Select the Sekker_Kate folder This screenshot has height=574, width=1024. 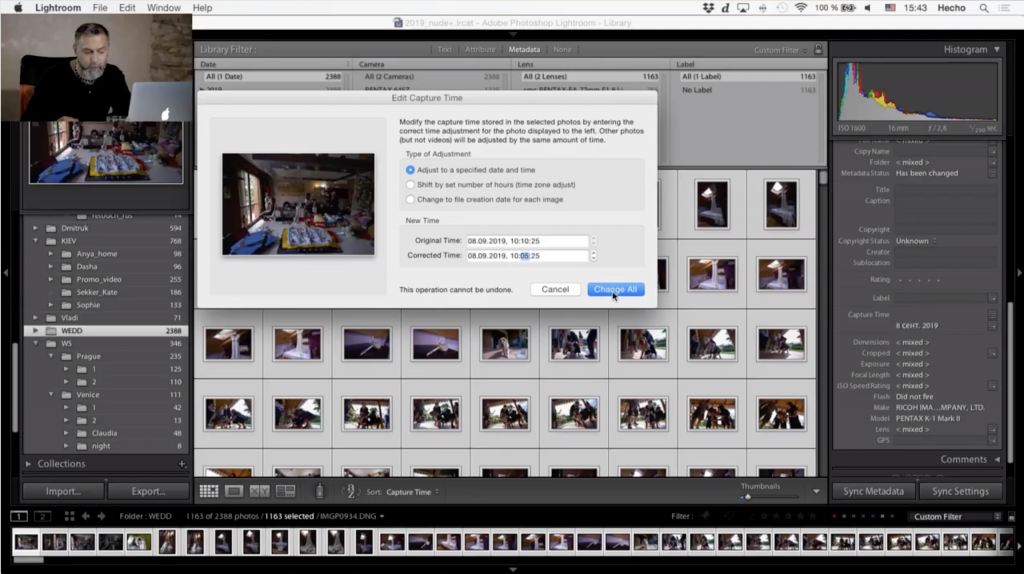97,293
